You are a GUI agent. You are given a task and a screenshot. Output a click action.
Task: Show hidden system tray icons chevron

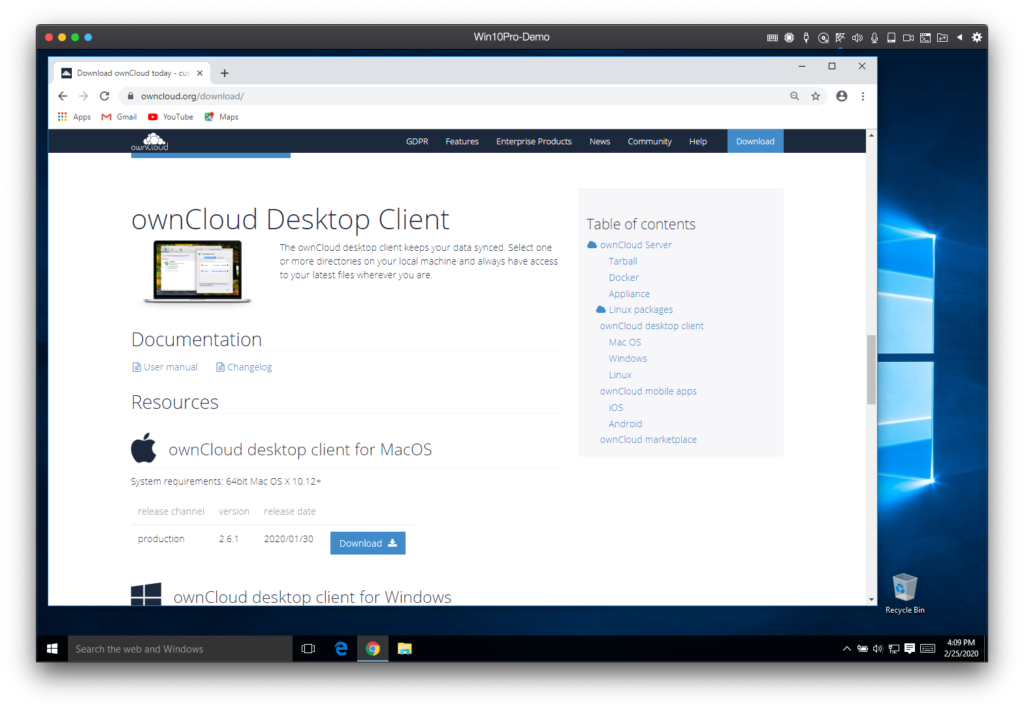pyautogui.click(x=846, y=649)
